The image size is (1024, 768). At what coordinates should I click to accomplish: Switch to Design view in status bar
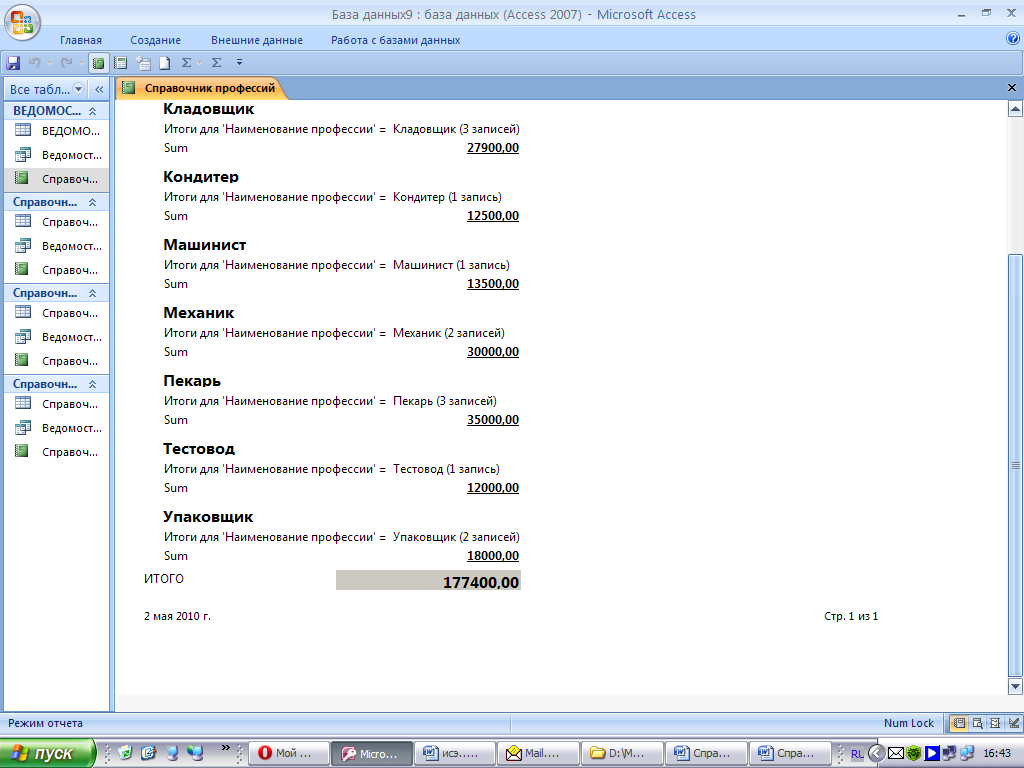1013,723
